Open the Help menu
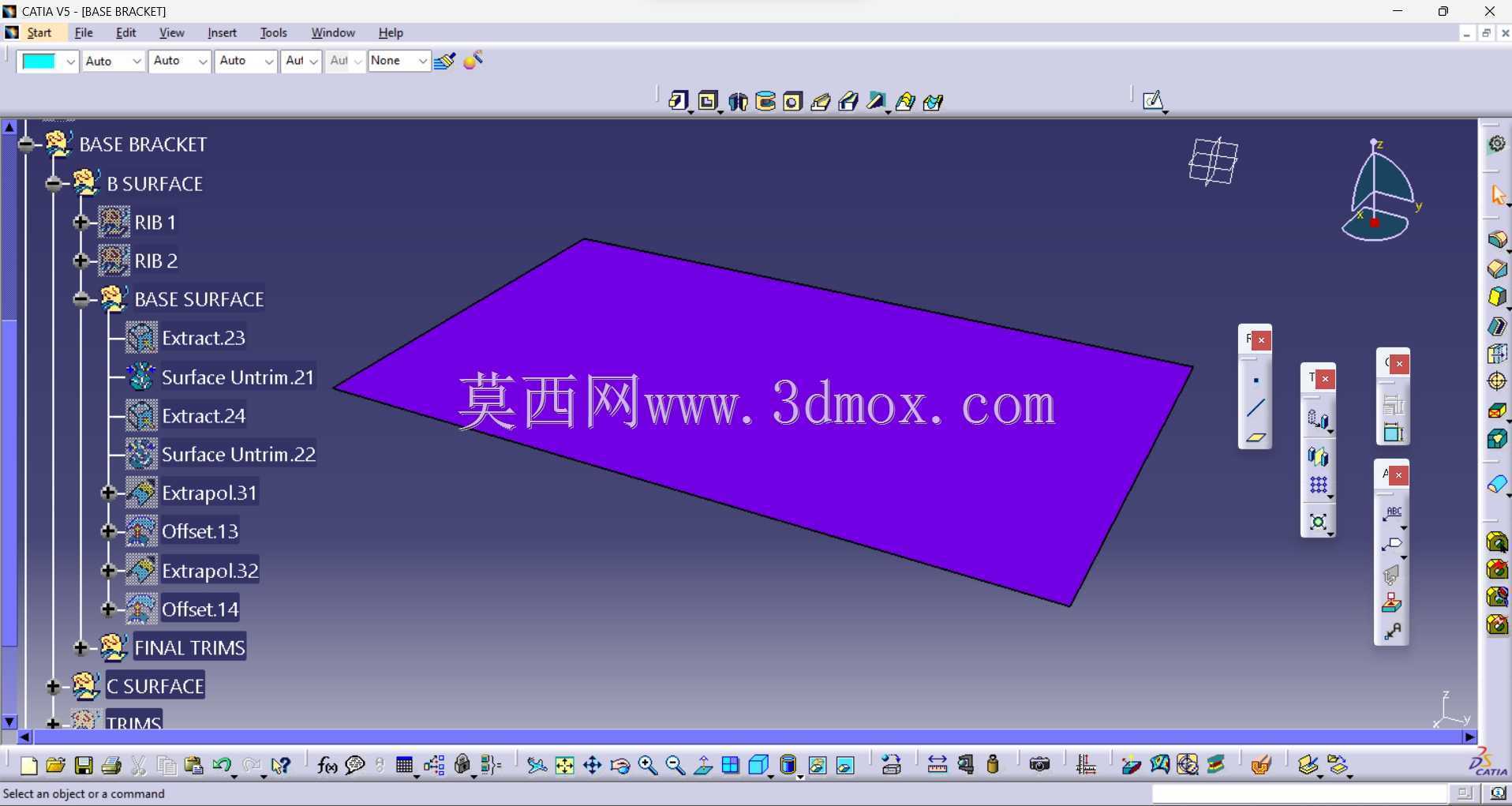The height and width of the screenshot is (806, 1512). (x=391, y=32)
